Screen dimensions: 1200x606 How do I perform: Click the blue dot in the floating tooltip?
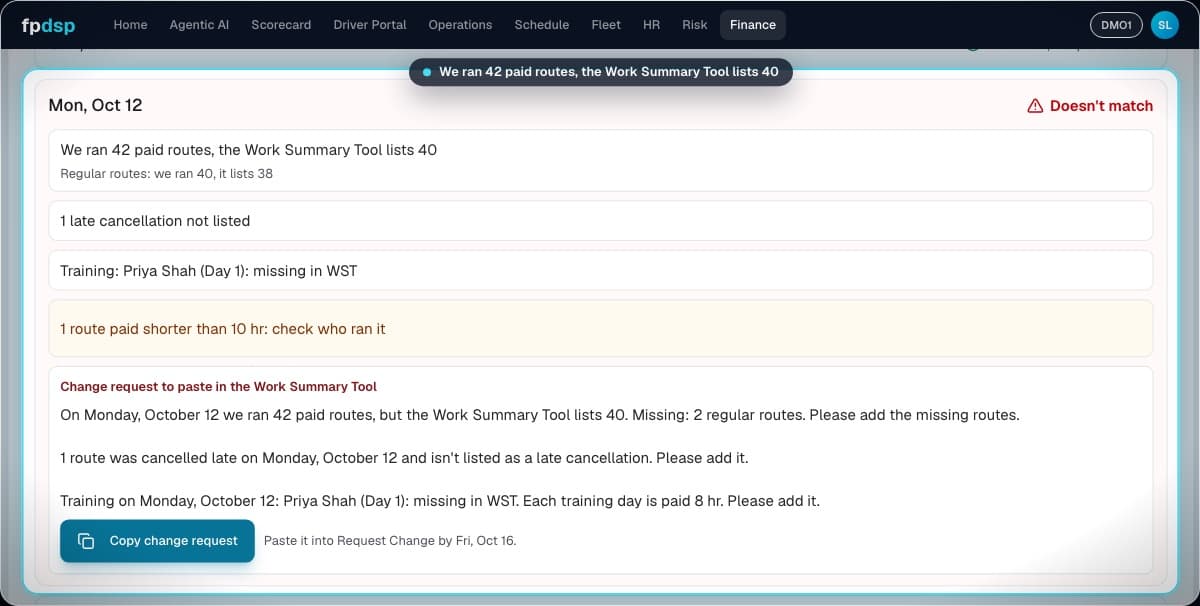click(427, 72)
